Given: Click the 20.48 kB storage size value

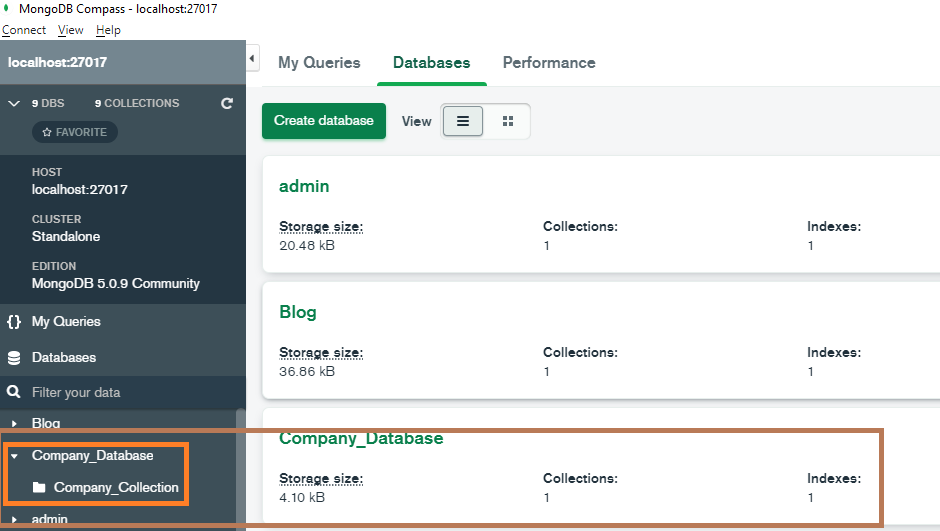Looking at the screenshot, I should (307, 246).
